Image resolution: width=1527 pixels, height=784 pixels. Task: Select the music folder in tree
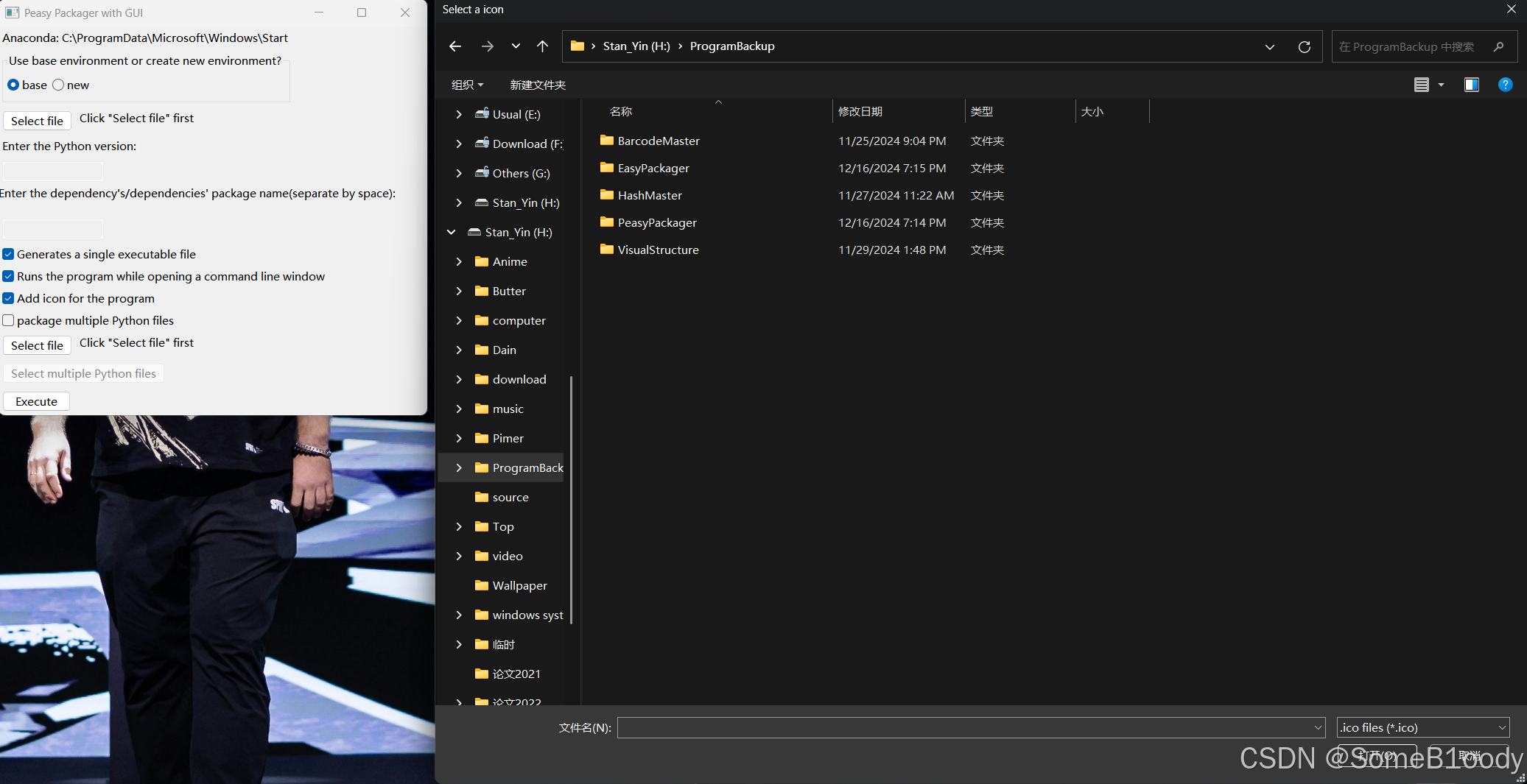(499, 409)
